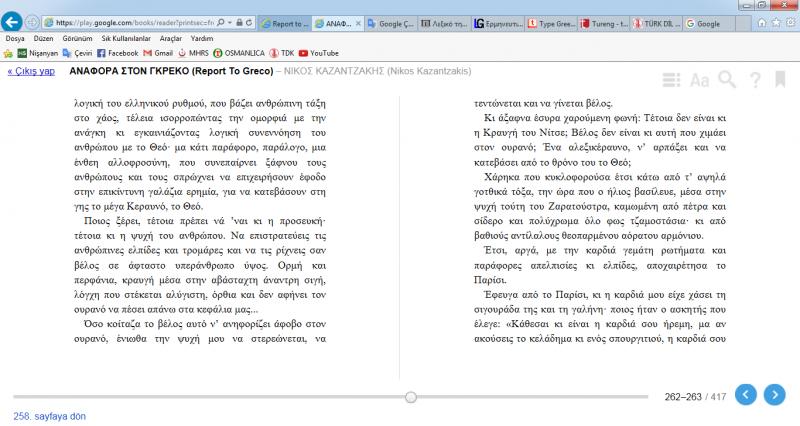Image resolution: width=800 pixels, height=426 pixels.
Task: Open the YouTube favorites bookmark
Action: point(318,53)
